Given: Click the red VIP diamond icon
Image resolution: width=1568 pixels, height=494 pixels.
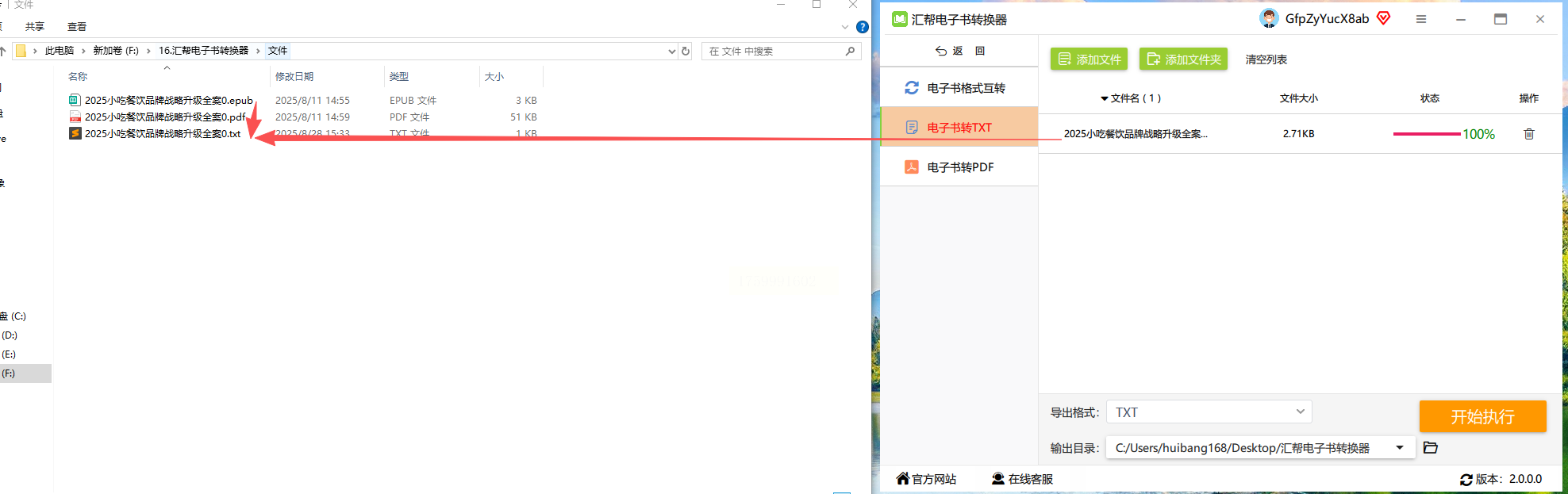Looking at the screenshot, I should pos(1384,18).
